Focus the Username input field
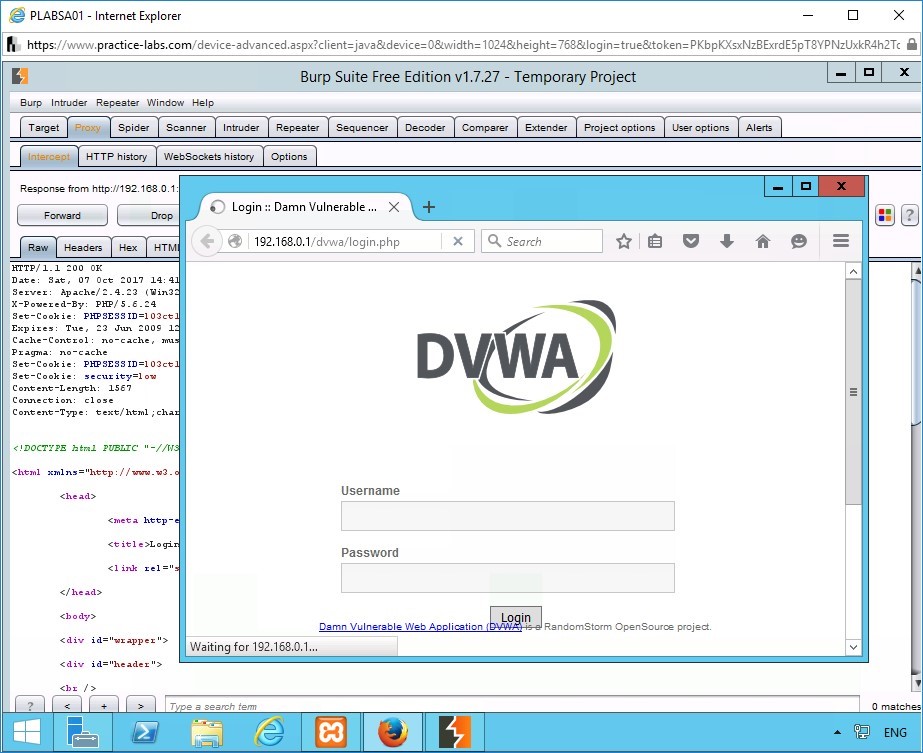This screenshot has width=923, height=753. click(x=507, y=516)
